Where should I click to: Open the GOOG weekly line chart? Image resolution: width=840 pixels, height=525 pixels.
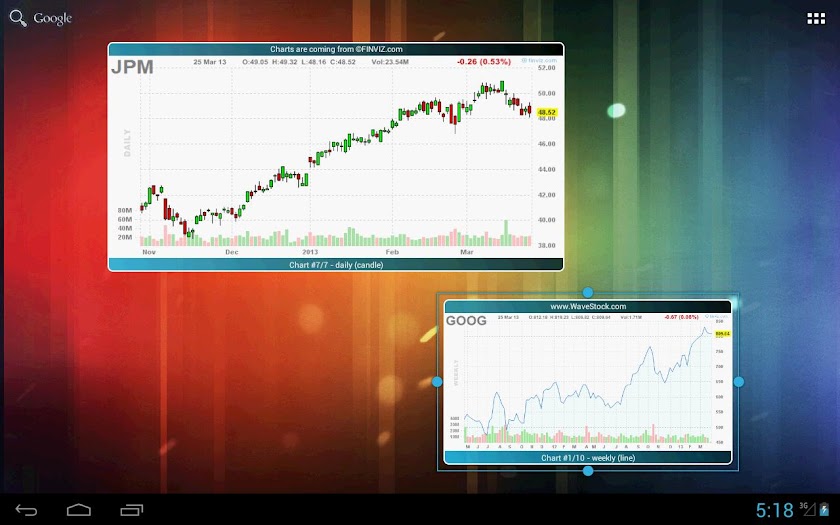click(588, 382)
